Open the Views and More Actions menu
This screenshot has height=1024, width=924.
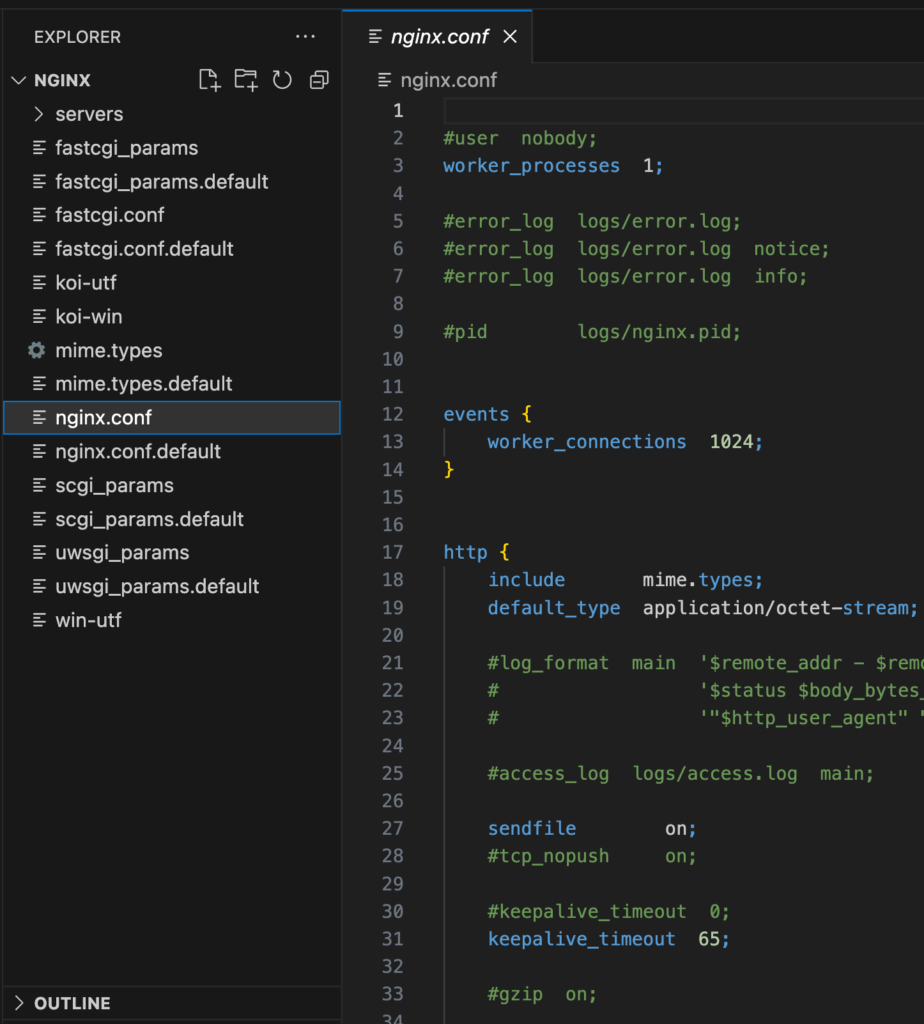pyautogui.click(x=305, y=36)
